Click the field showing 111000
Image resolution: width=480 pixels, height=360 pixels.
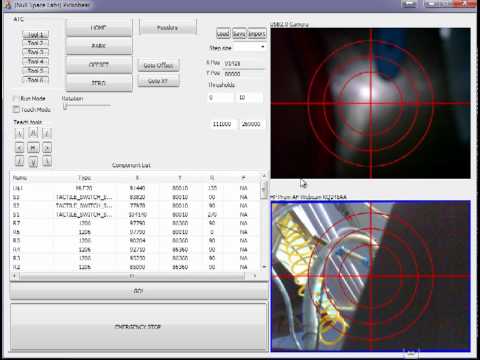coord(224,124)
